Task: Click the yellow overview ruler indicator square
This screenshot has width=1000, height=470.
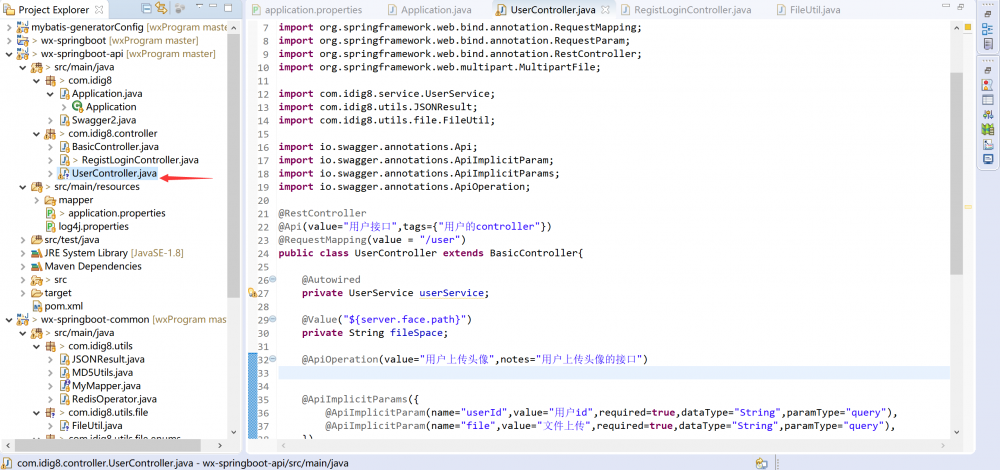Action: [x=967, y=28]
